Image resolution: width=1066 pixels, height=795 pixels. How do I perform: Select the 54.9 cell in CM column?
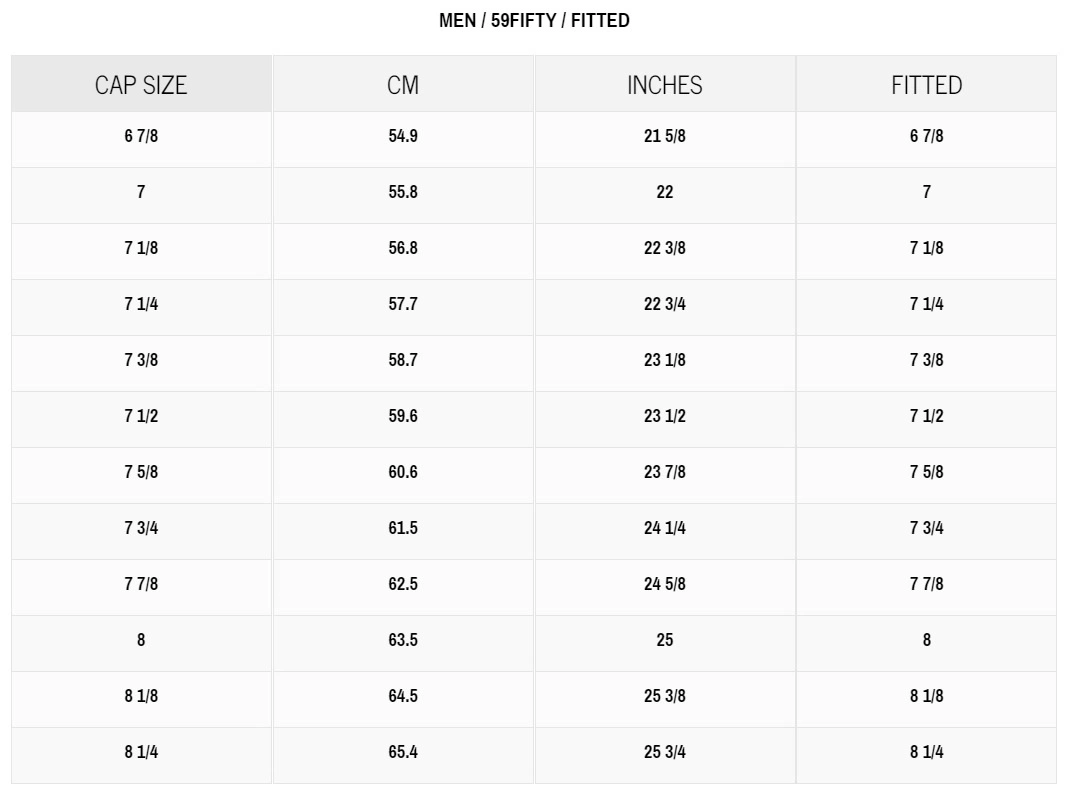coord(403,136)
